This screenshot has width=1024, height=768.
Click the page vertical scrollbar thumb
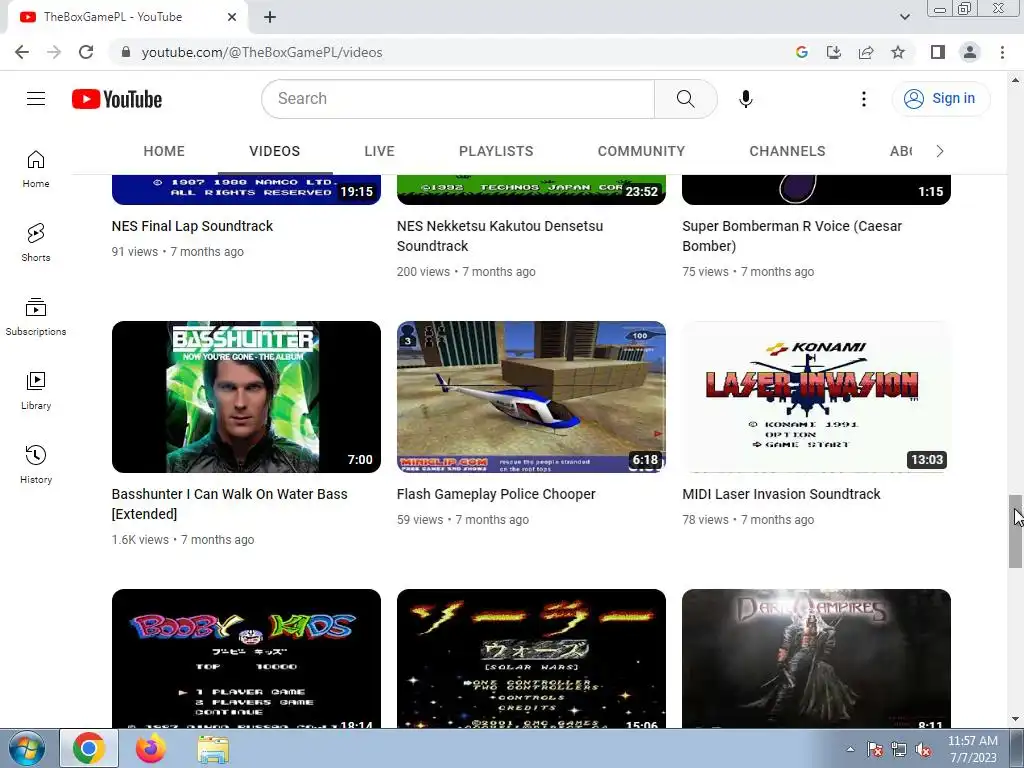click(1015, 531)
